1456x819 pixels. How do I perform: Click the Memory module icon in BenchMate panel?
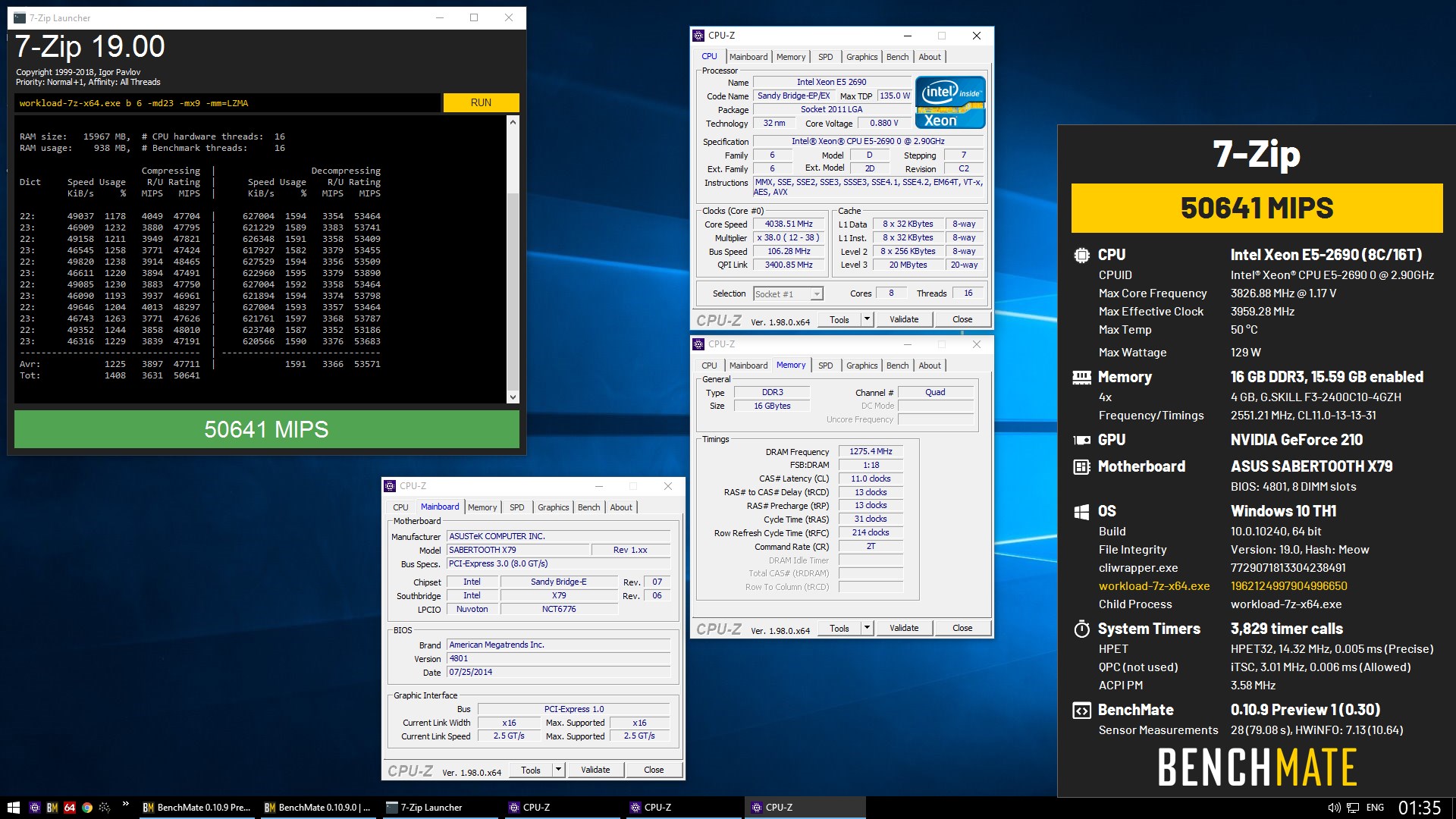point(1082,378)
